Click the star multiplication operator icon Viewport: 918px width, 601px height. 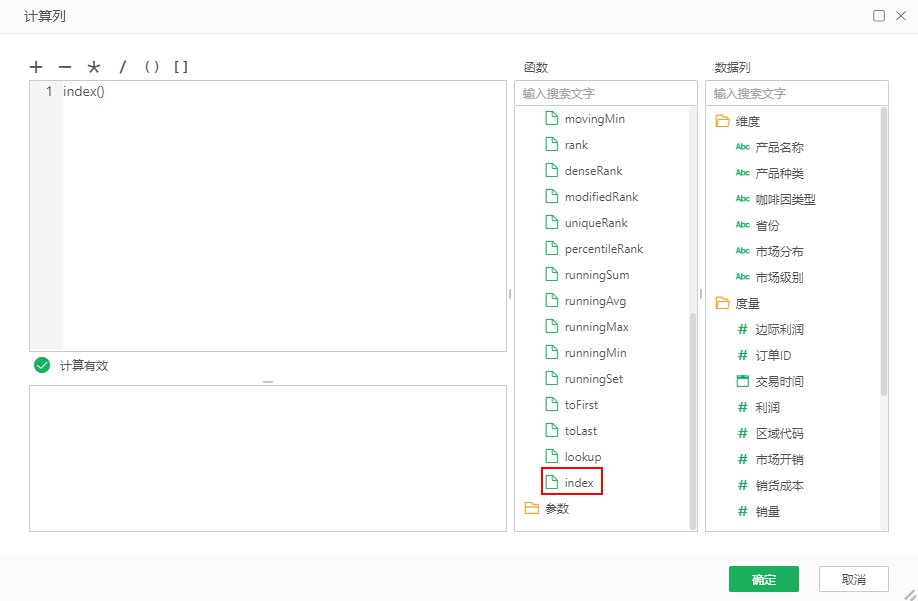coord(93,67)
